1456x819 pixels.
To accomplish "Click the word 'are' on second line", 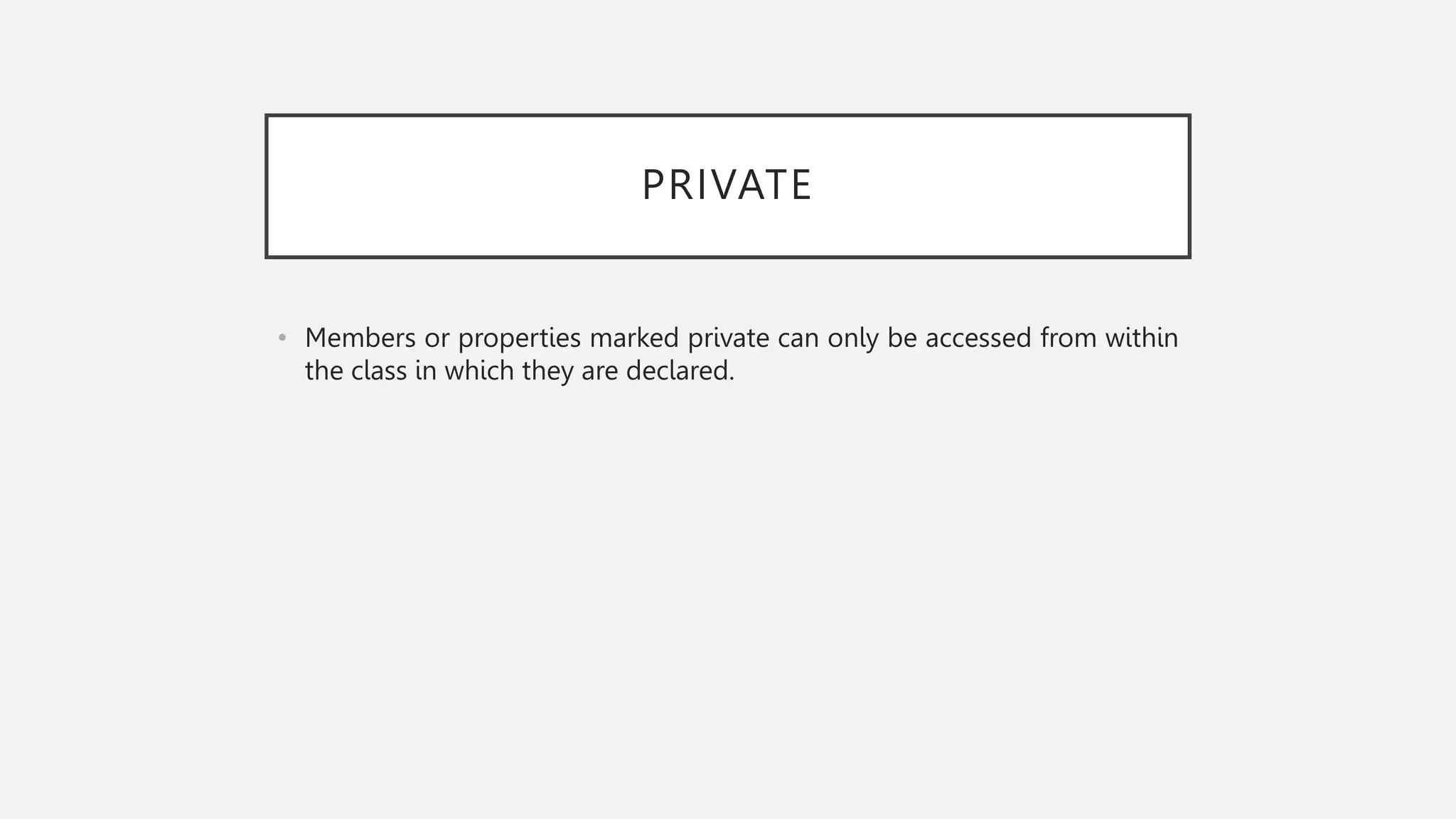I will (x=600, y=372).
